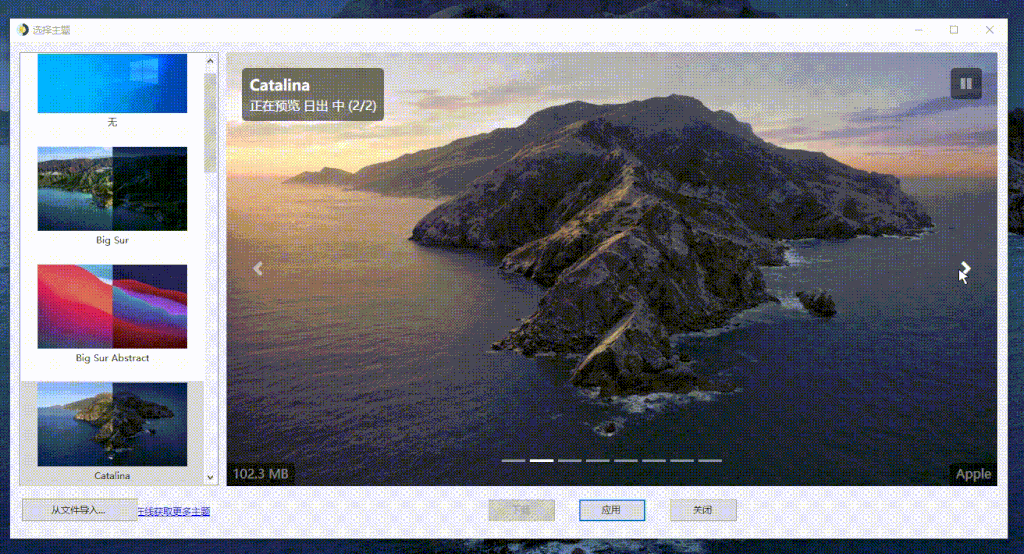Viewport: 1024px width, 554px height.
Task: Jump to third slide indicator
Action: point(569,461)
